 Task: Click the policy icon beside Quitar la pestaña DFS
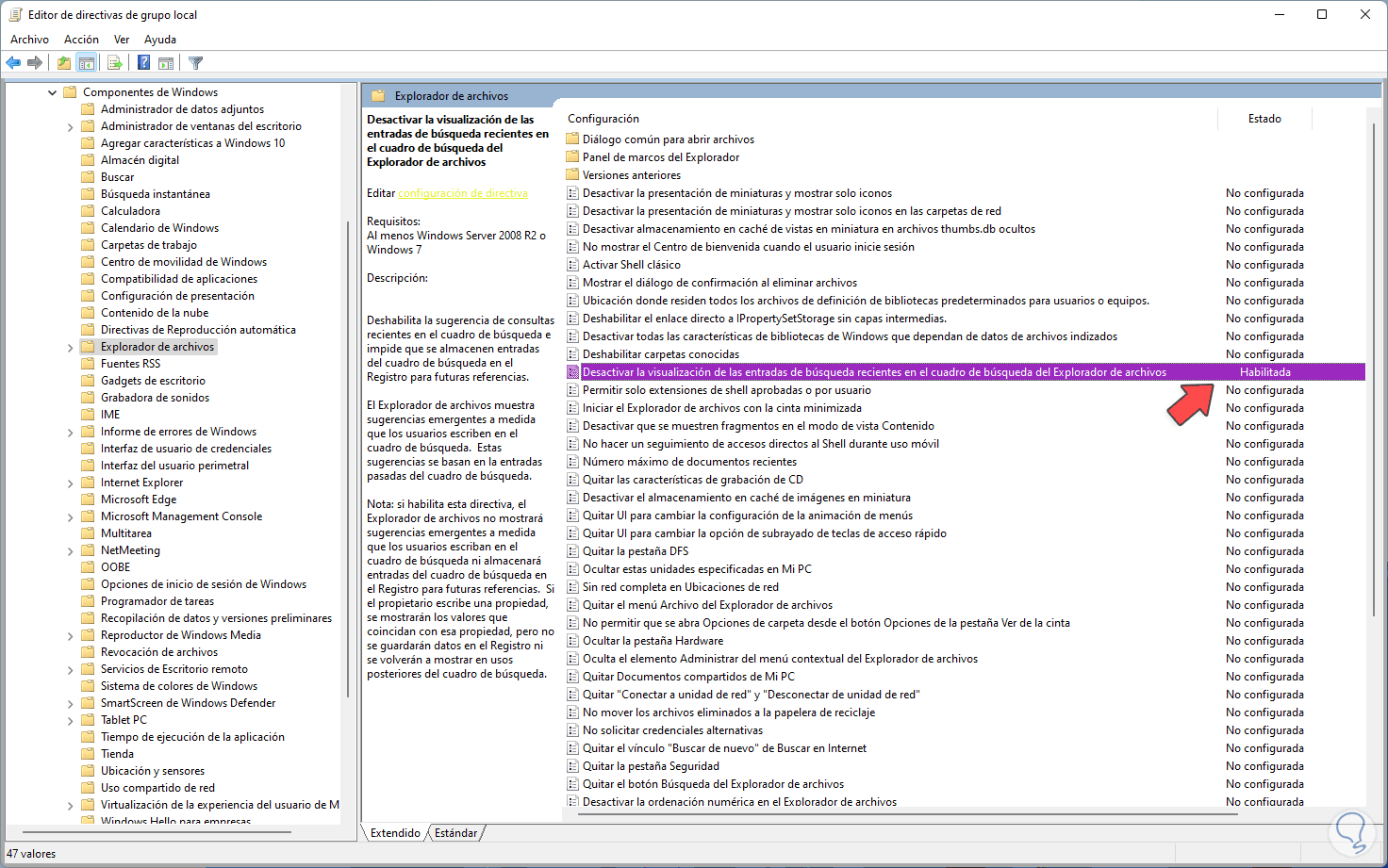click(572, 551)
